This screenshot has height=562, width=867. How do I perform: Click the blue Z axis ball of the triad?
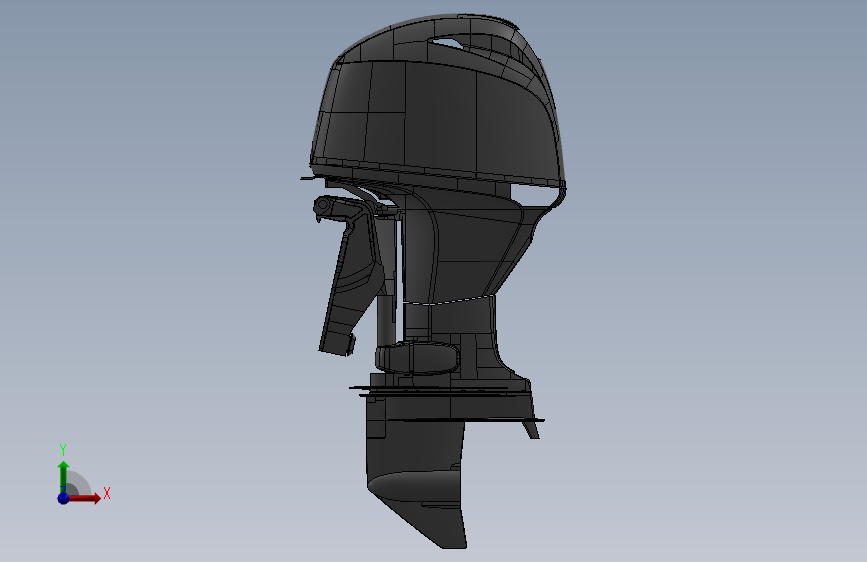click(x=63, y=498)
